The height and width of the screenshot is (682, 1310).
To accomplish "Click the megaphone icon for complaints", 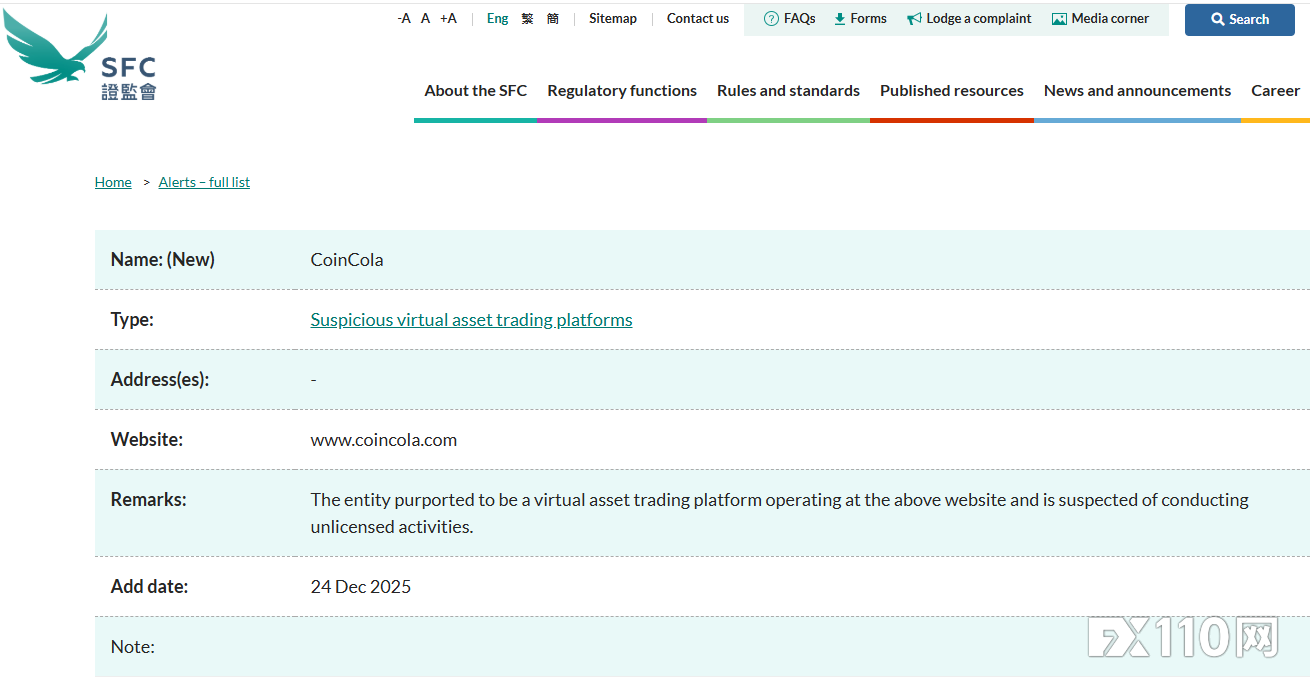I will pyautogui.click(x=914, y=19).
